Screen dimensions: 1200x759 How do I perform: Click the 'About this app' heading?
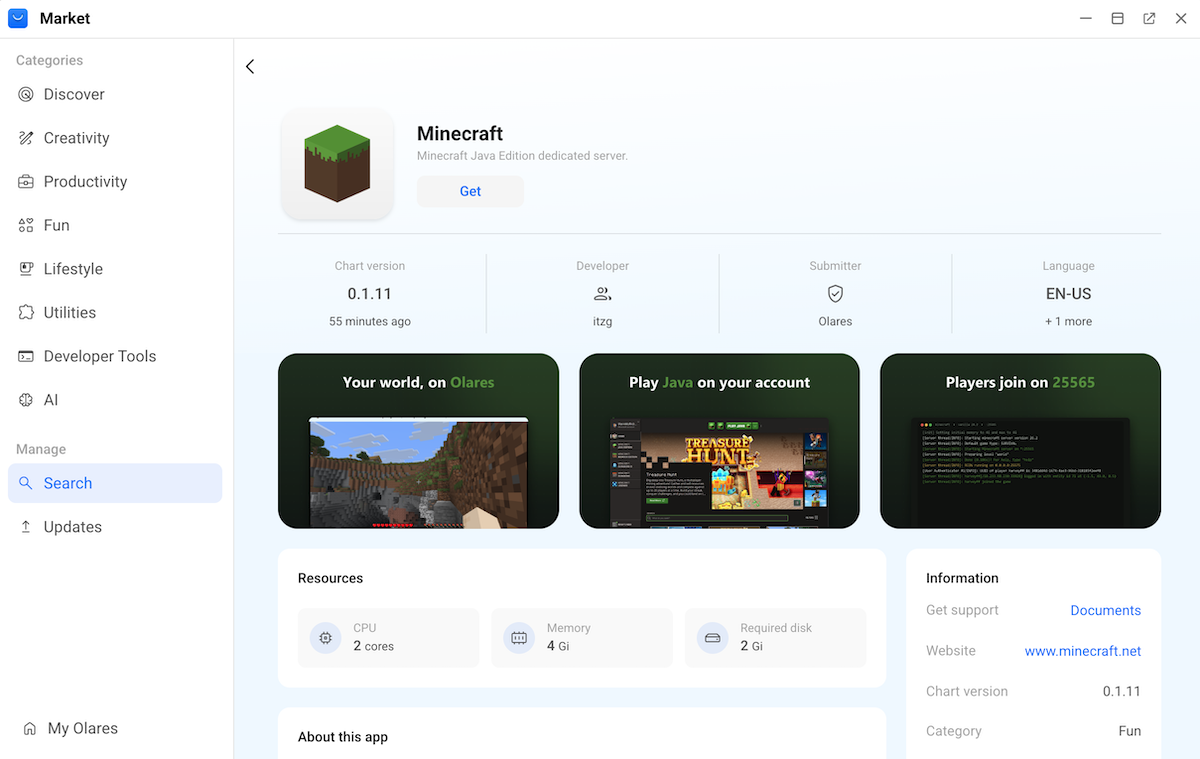[343, 737]
